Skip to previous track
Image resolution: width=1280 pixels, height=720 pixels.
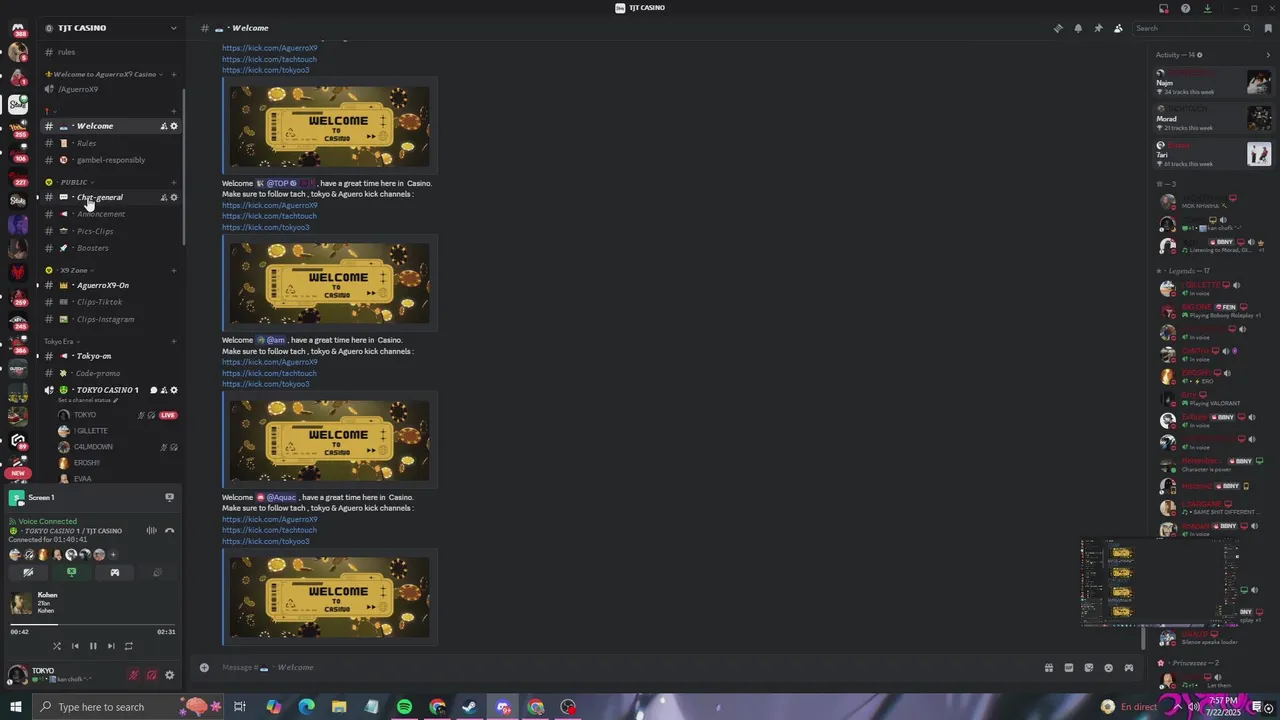point(74,646)
